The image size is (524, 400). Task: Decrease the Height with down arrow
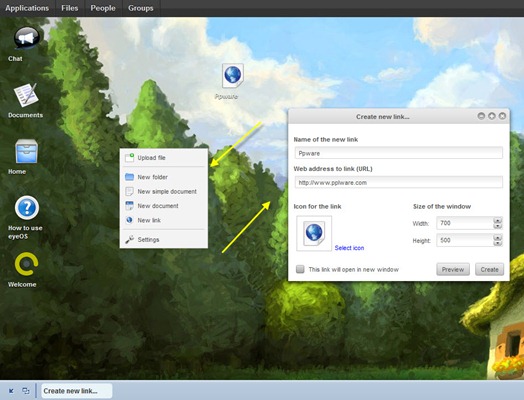pyautogui.click(x=498, y=244)
